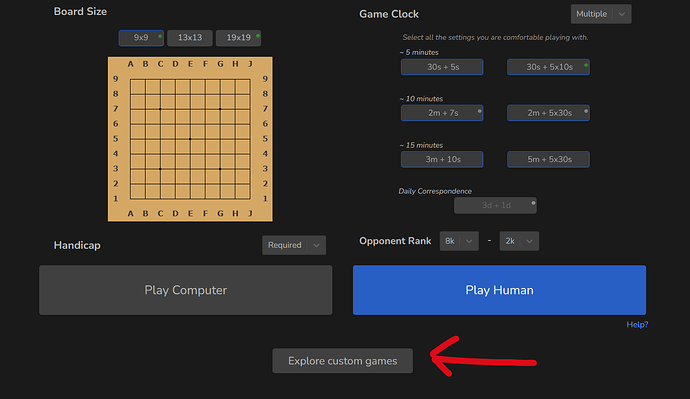Toggle the 30s + 5x10s clock setting
Viewport: 690px width, 399px height.
(548, 67)
